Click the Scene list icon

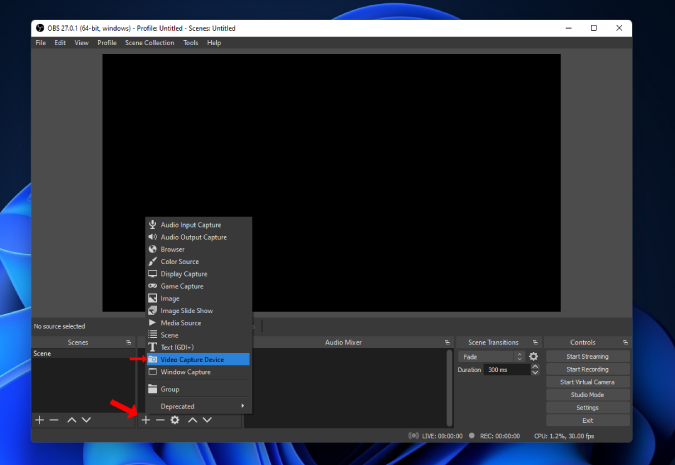point(152,335)
